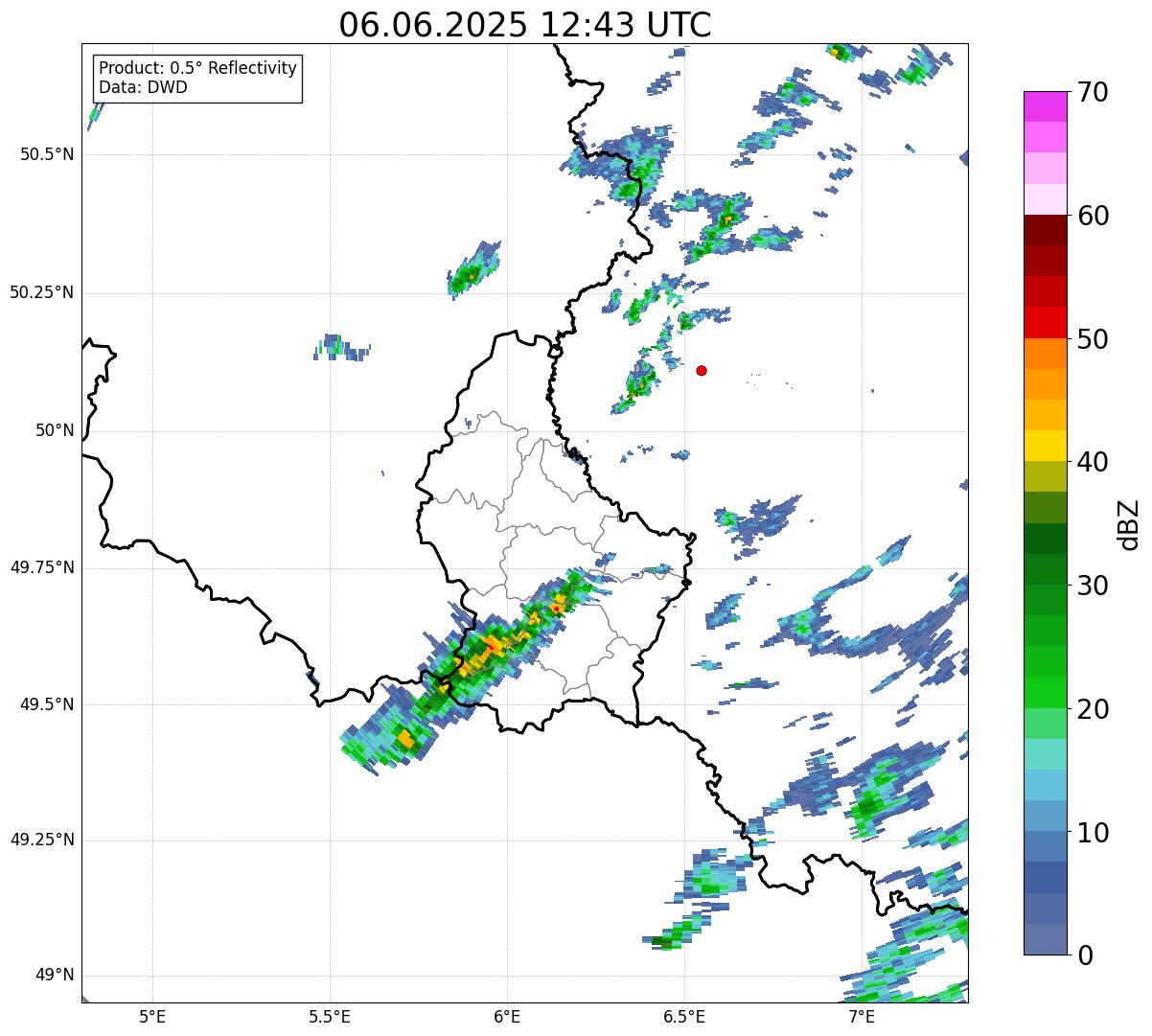Image resolution: width=1152 pixels, height=1036 pixels.
Task: Click the 5°E longitude label
Action: tap(152, 1016)
